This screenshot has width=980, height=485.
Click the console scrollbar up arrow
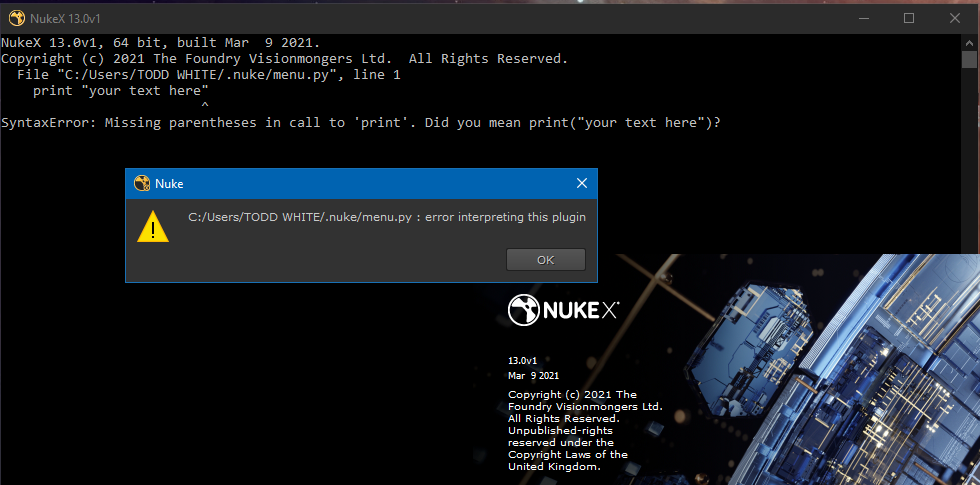[969, 42]
